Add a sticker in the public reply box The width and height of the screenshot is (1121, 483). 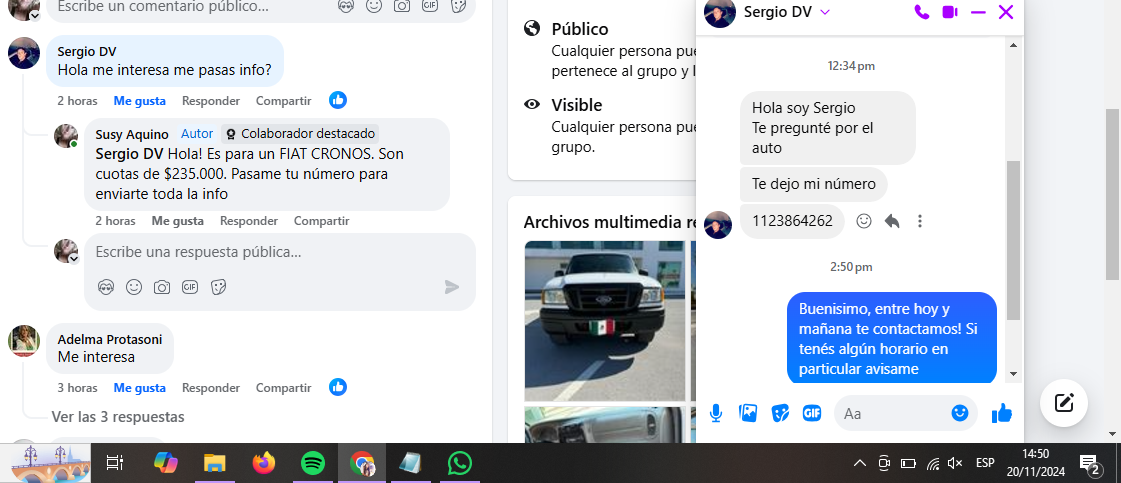219,287
